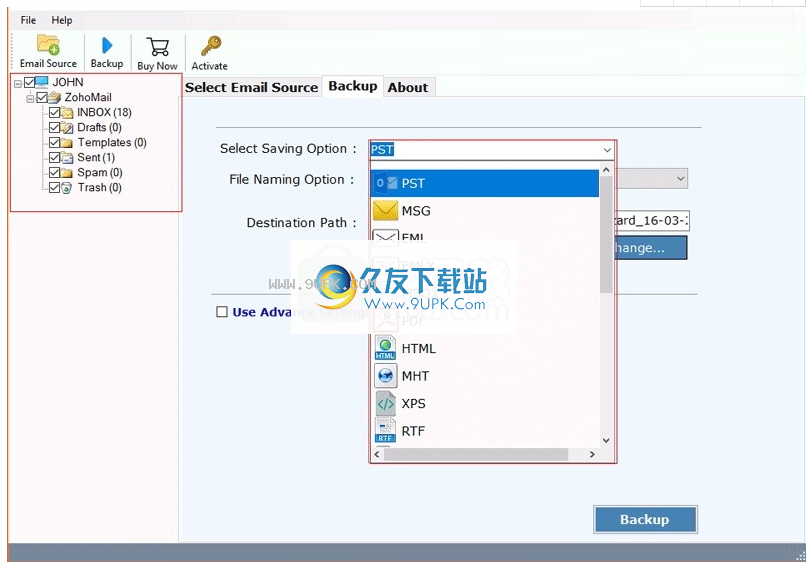Click the dropdown list horizontal scrollbar thumb

click(x=476, y=454)
